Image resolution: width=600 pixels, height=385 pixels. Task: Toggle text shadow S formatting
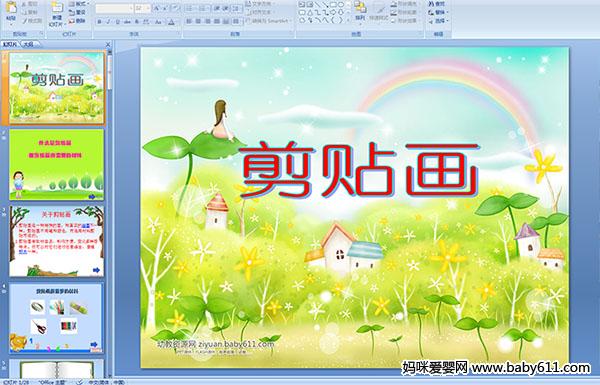pyautogui.click(x=136, y=22)
